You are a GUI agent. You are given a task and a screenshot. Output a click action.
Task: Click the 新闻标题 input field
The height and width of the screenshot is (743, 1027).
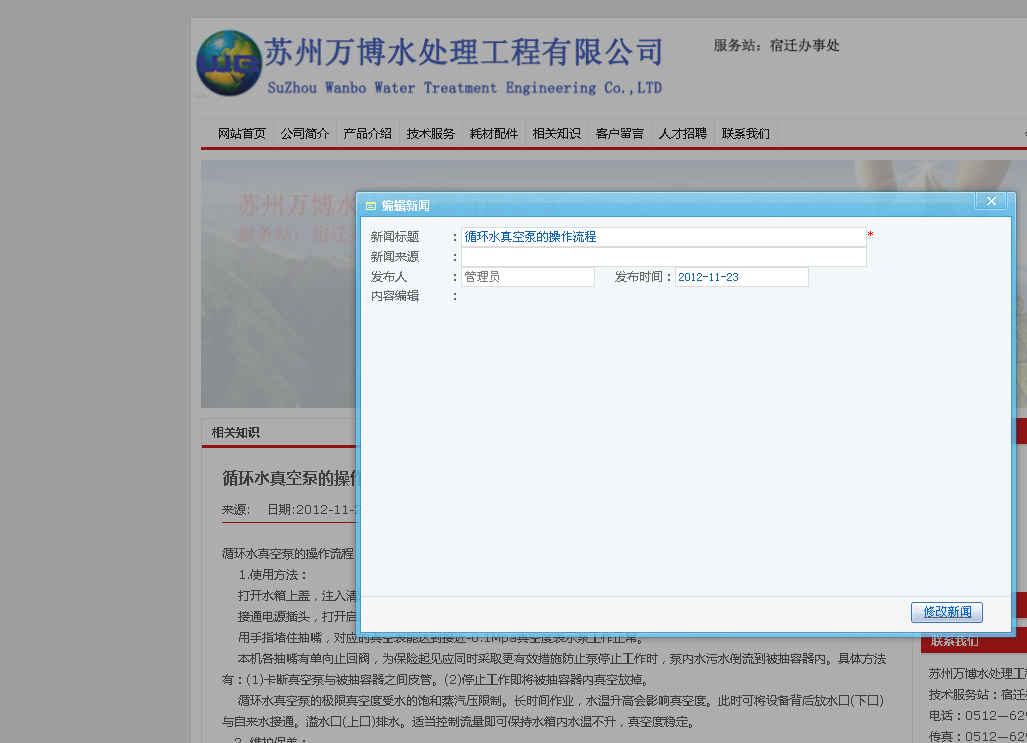pos(663,237)
